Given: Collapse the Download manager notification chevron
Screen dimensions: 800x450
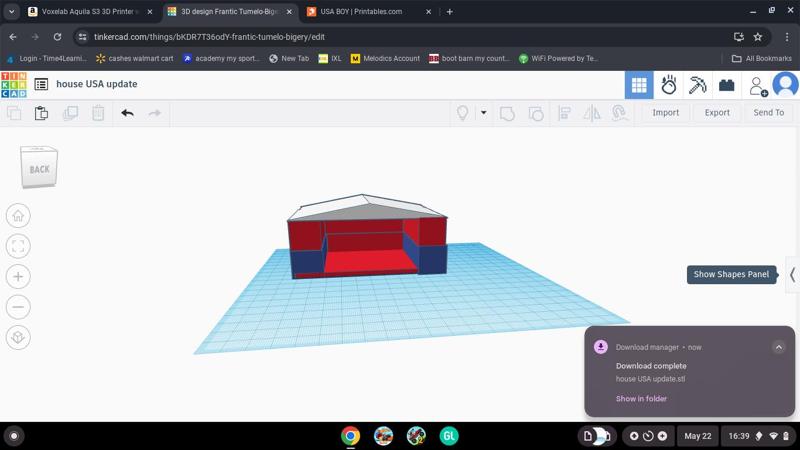Looking at the screenshot, I should pyautogui.click(x=778, y=347).
